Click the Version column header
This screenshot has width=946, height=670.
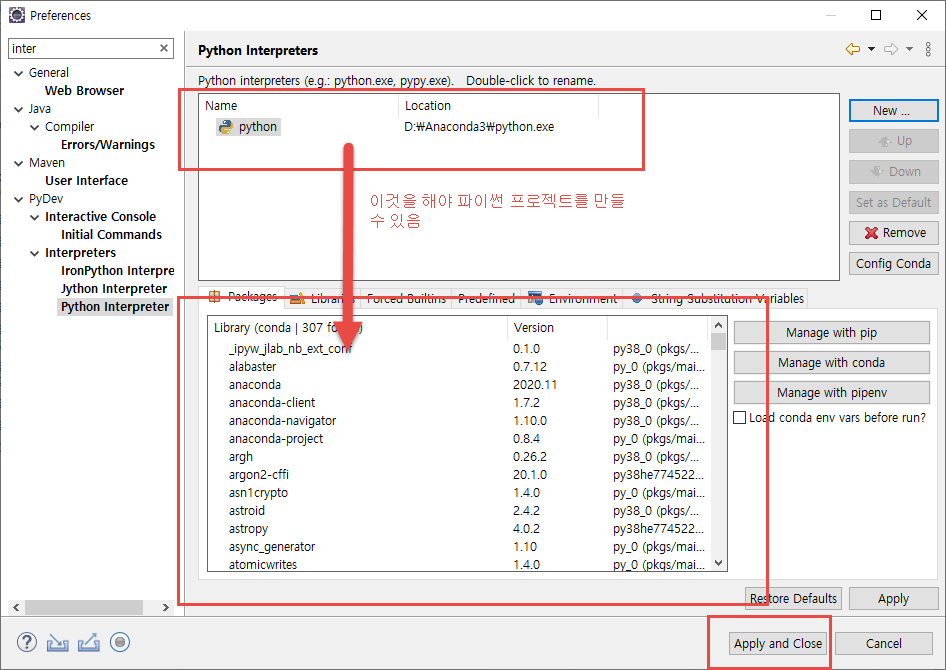click(557, 327)
